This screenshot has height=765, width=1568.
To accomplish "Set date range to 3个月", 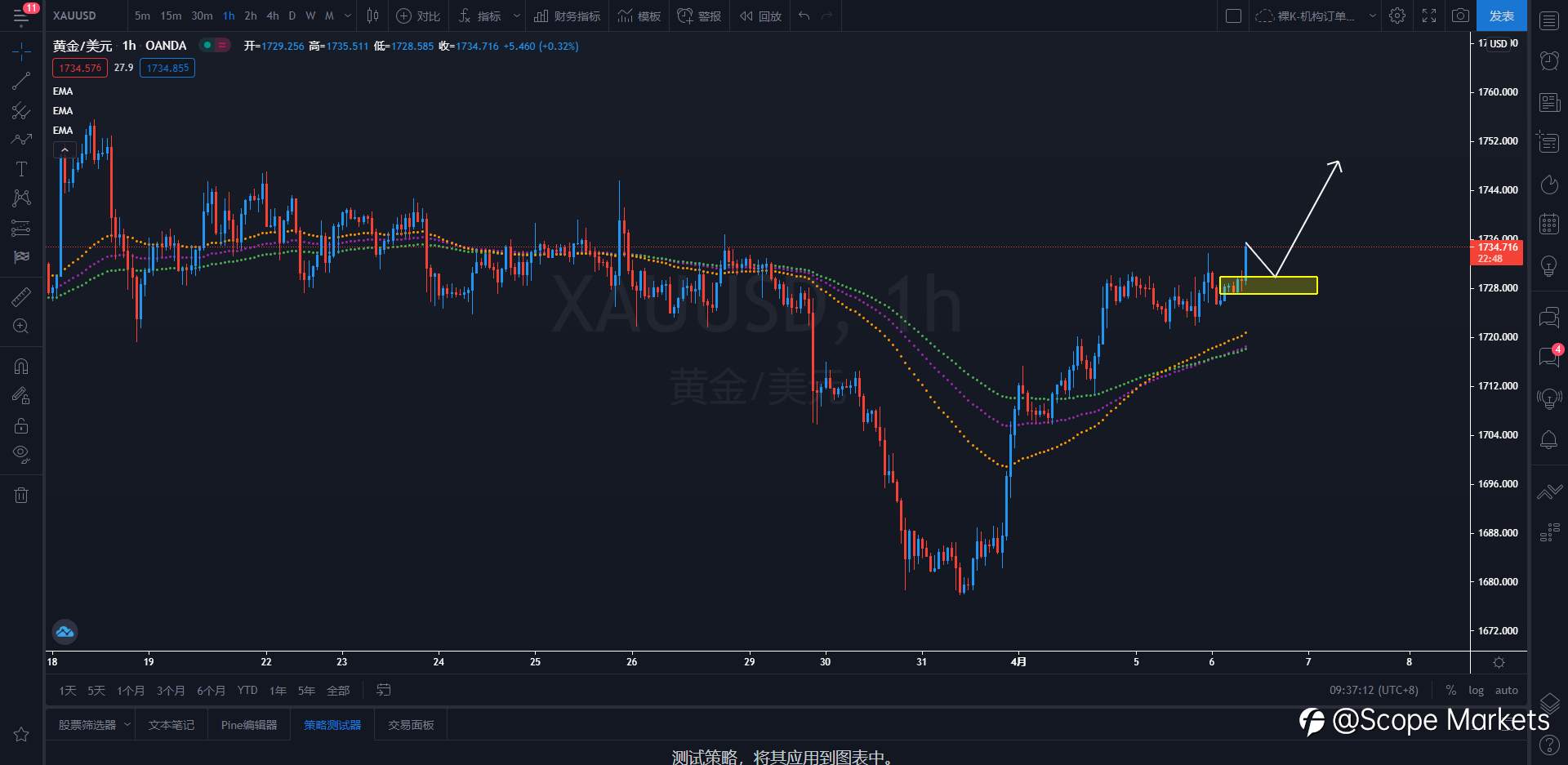I will 171,691.
